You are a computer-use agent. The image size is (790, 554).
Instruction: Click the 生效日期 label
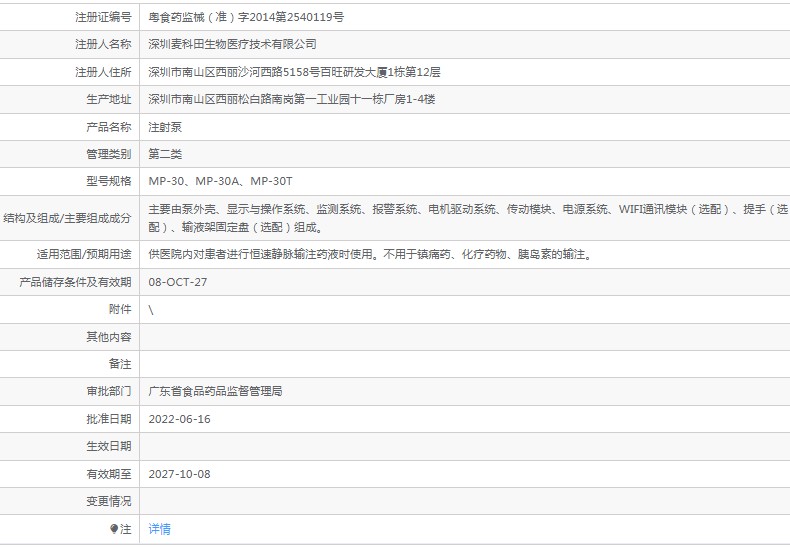[109, 446]
